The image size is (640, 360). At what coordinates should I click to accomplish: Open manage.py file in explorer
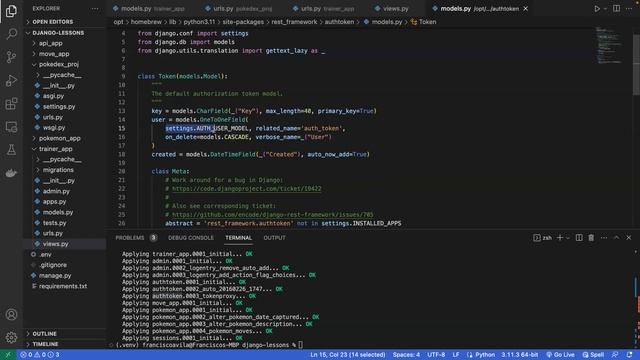55,276
